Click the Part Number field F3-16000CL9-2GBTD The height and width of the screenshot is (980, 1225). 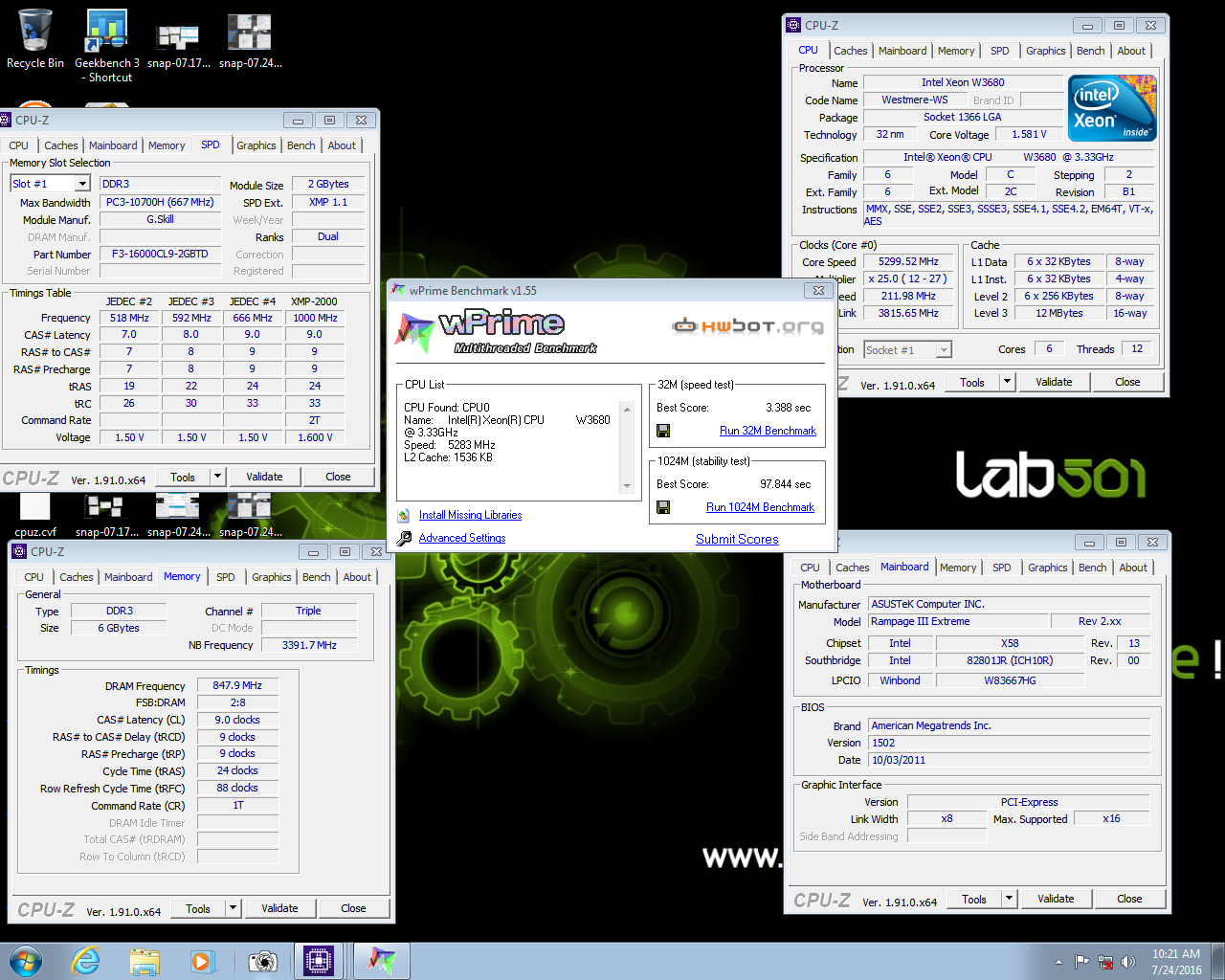coord(160,255)
